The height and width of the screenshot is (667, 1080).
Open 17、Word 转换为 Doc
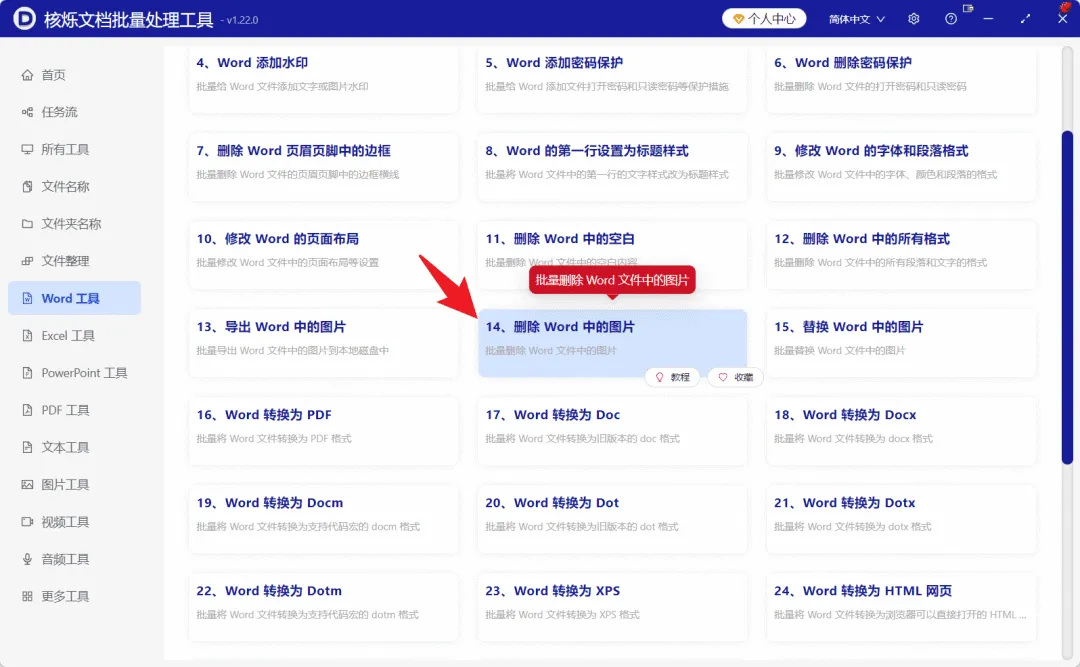(612, 431)
